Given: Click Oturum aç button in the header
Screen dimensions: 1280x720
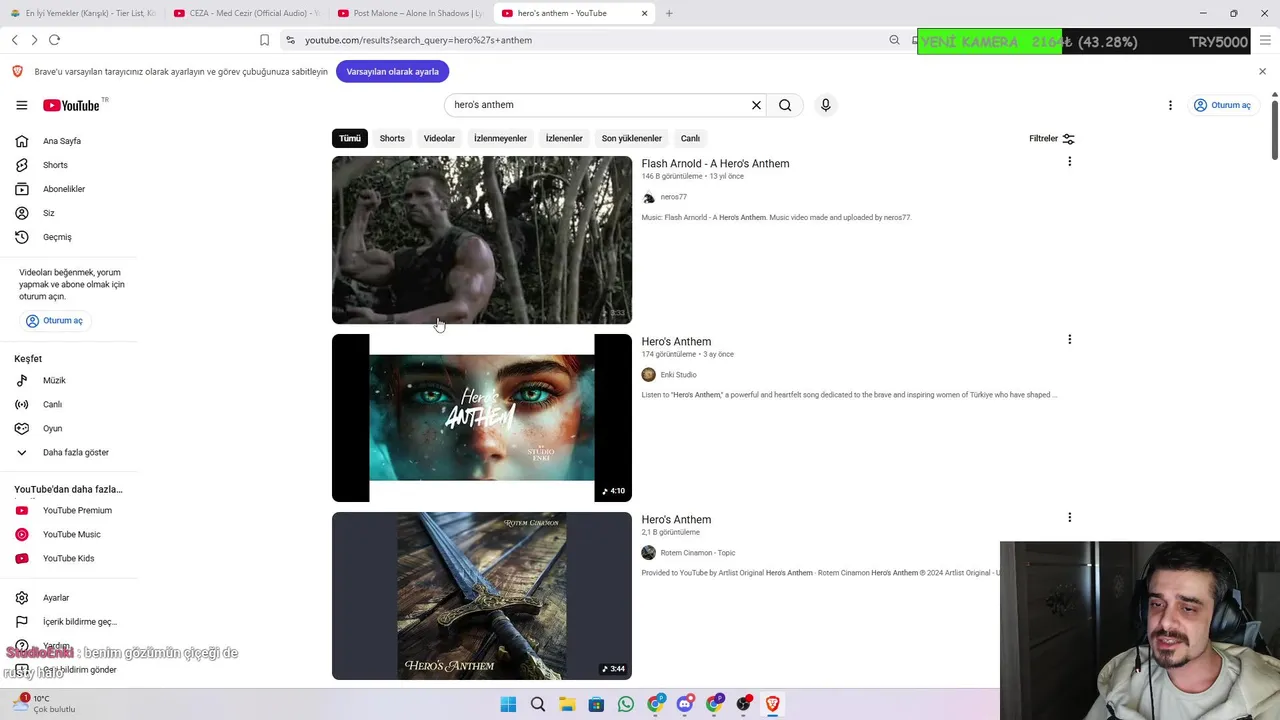Looking at the screenshot, I should click(1222, 105).
